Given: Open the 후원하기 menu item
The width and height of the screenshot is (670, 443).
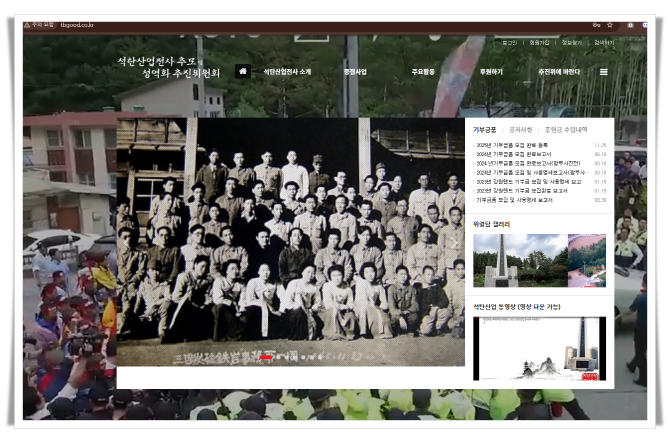Looking at the screenshot, I should tap(491, 72).
